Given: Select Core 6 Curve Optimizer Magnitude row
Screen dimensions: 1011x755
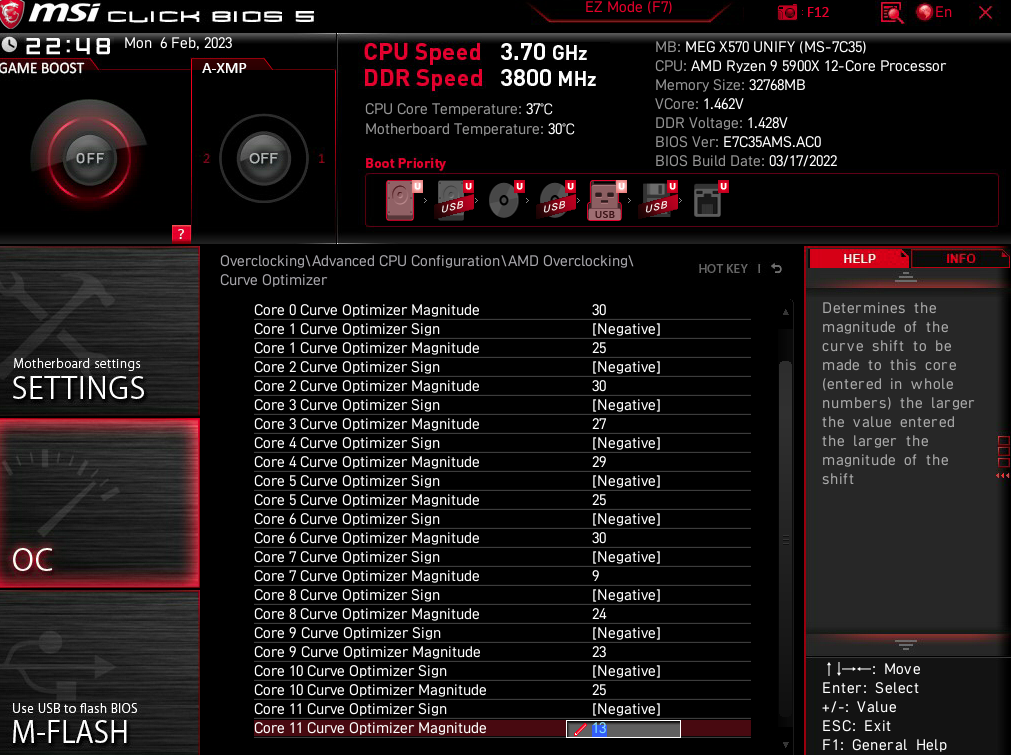Looking at the screenshot, I should pos(502,538).
